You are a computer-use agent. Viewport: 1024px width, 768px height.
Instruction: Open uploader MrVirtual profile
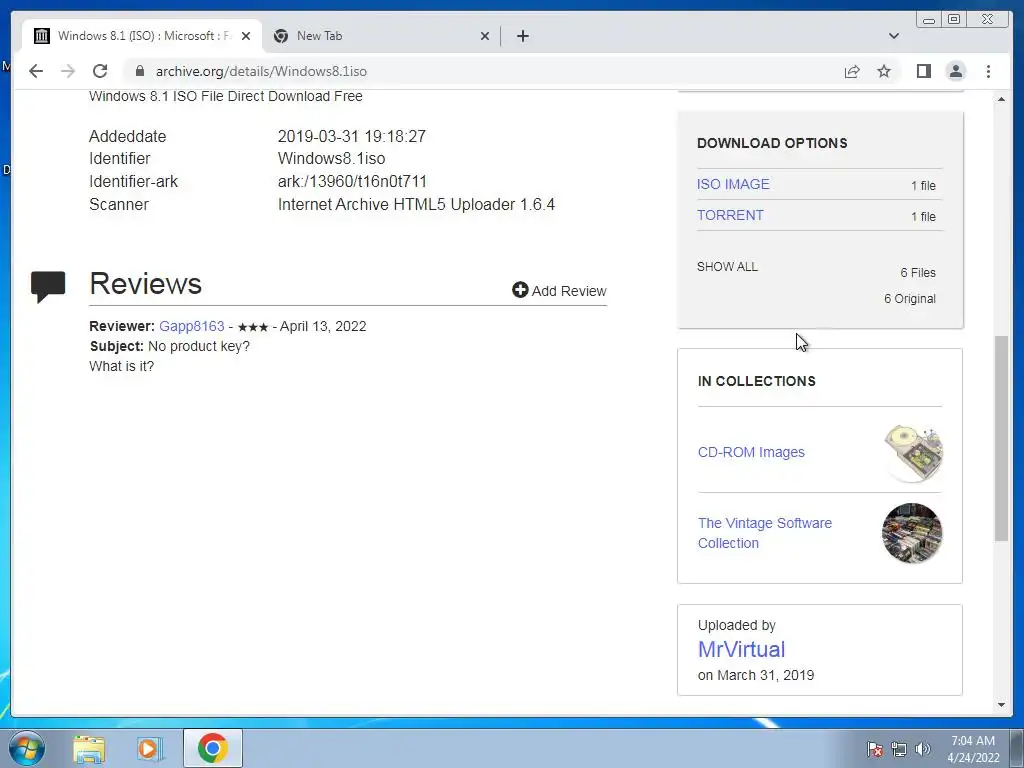(x=741, y=649)
